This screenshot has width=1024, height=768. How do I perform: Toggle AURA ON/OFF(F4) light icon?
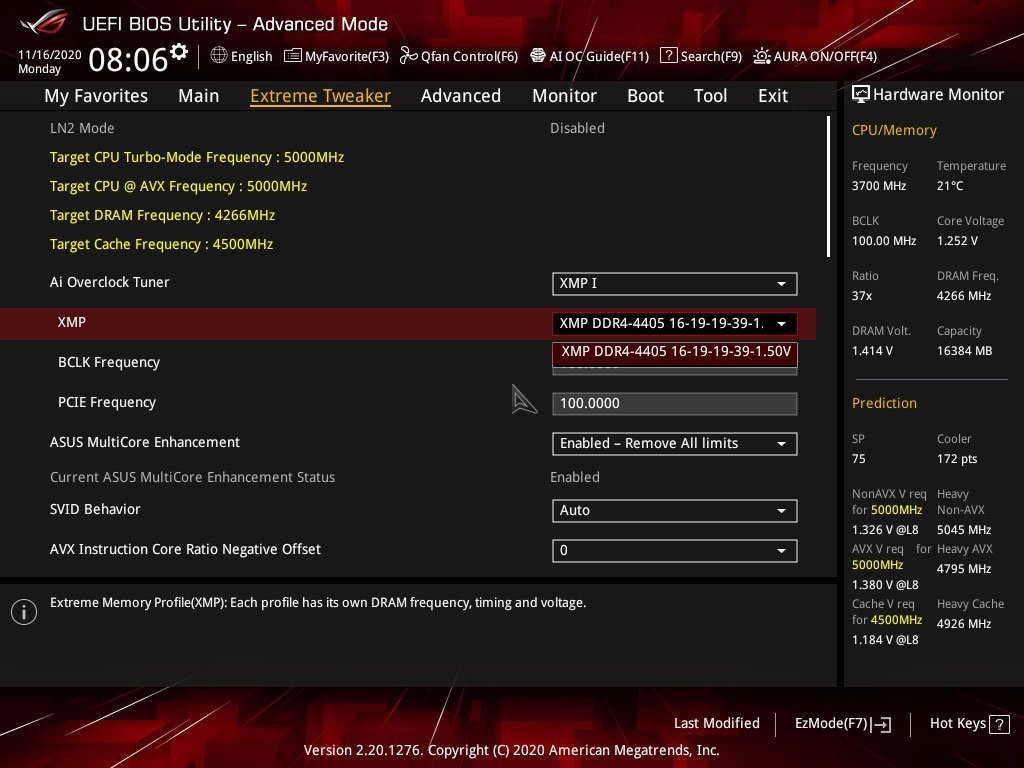tap(761, 56)
